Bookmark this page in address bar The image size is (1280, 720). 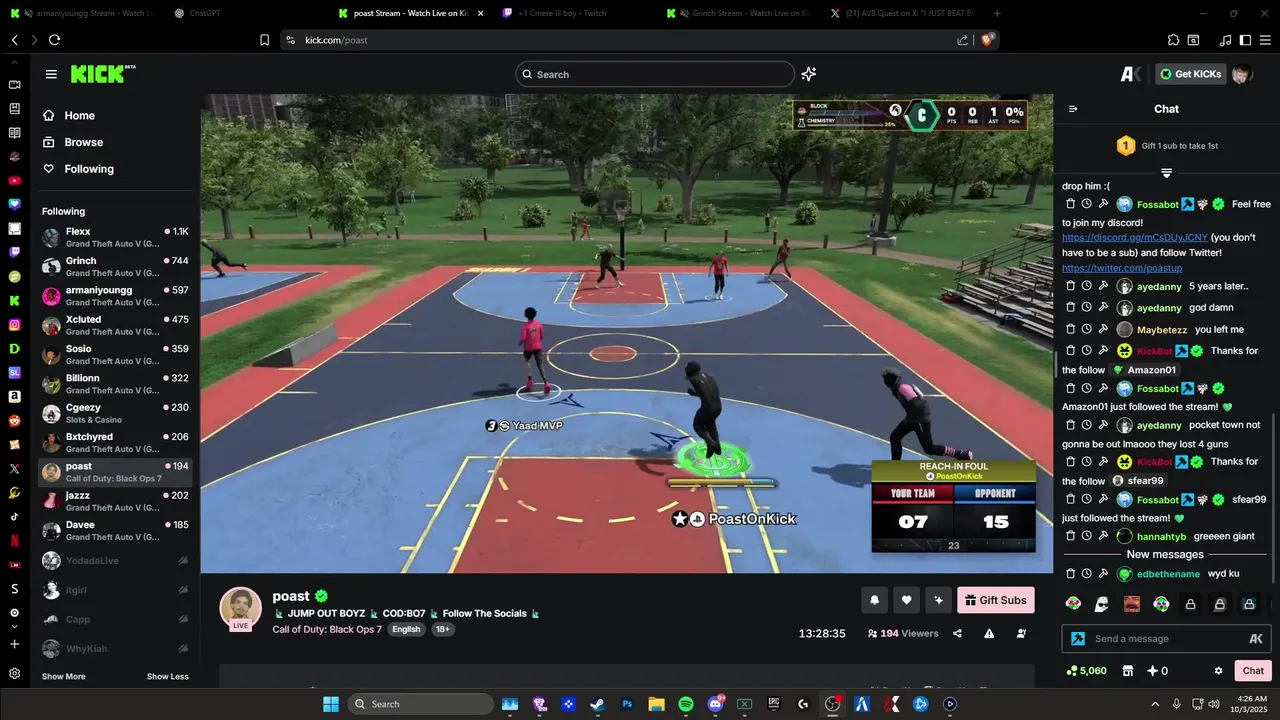264,40
